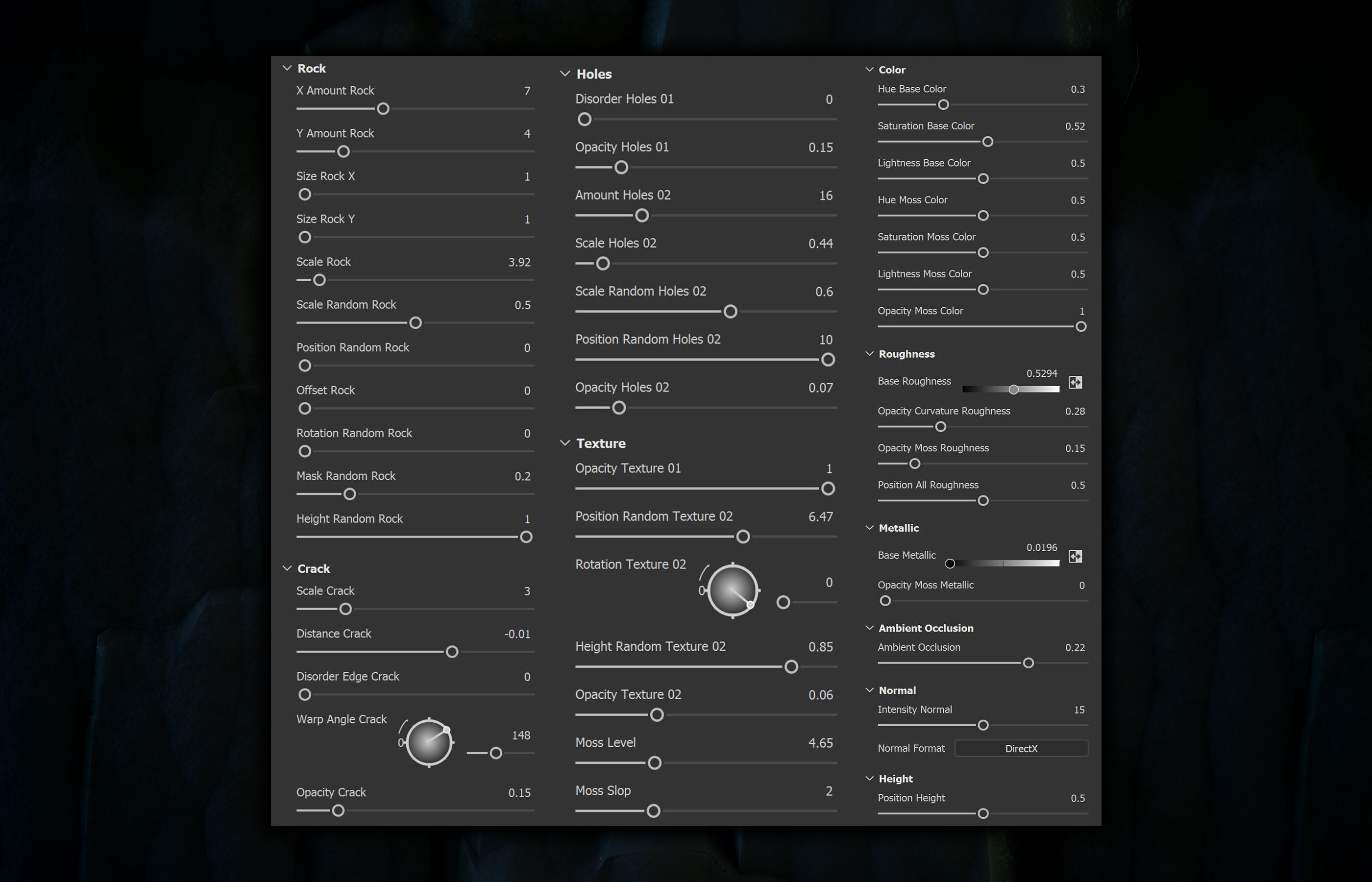The height and width of the screenshot is (882, 1372).
Task: Collapse the Holes section chevron
Action: point(564,74)
